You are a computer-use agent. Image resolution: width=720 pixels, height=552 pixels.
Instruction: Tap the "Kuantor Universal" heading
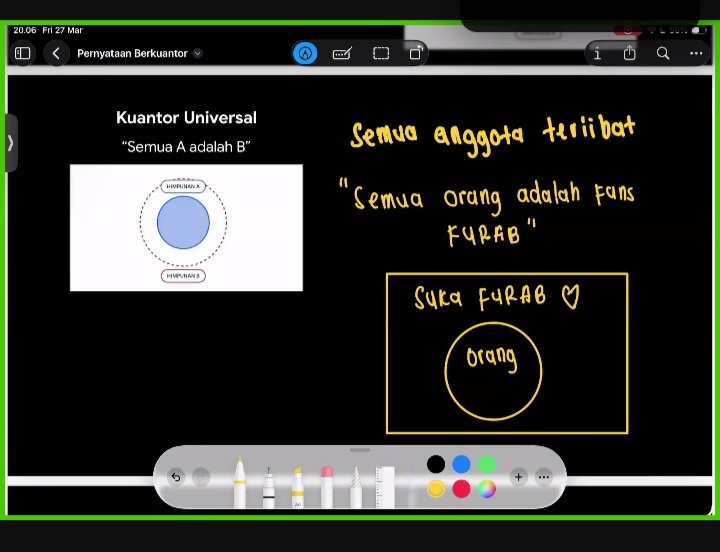pos(186,118)
